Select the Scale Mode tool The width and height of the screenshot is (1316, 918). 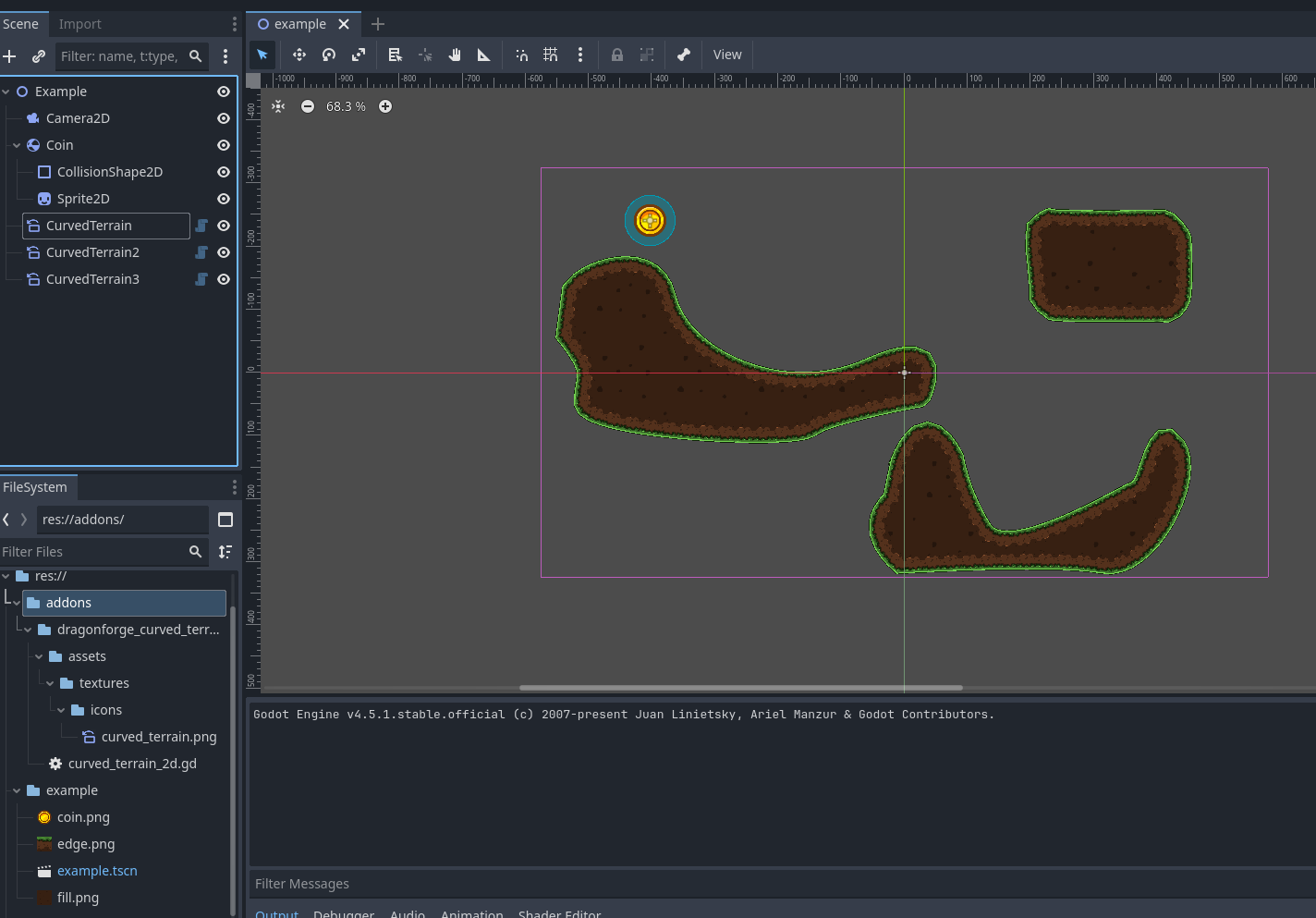tap(359, 55)
